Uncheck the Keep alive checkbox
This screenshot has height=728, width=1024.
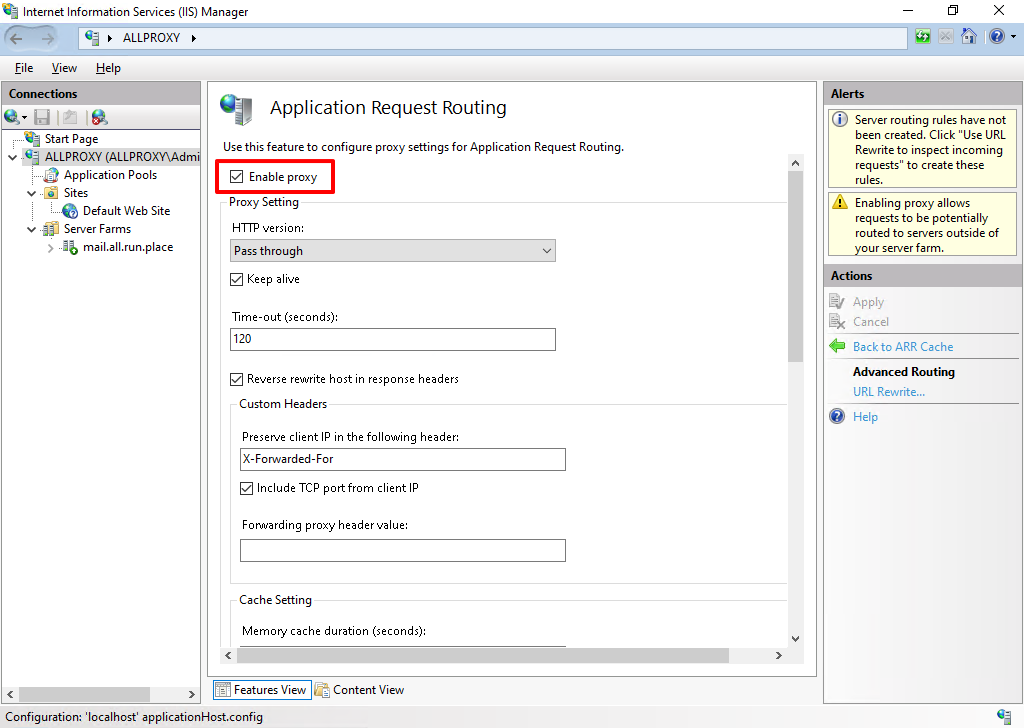[236, 279]
